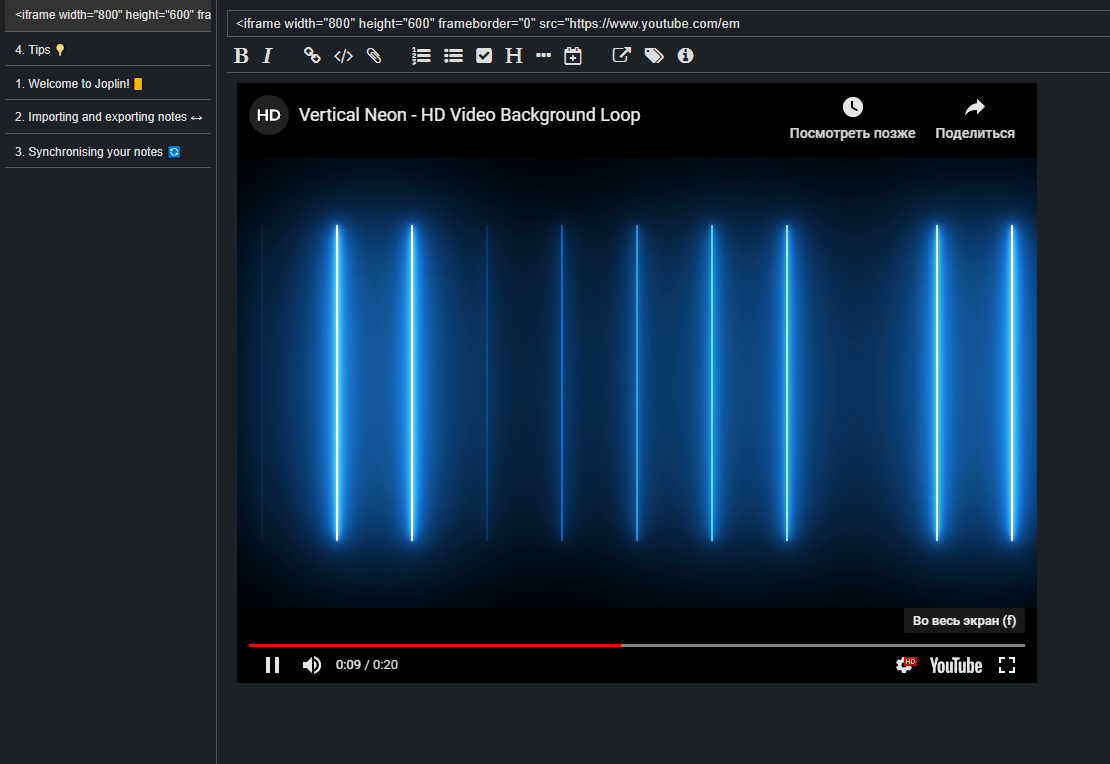1110x764 pixels.
Task: Toggle bold formatting in editor toolbar
Action: point(241,56)
